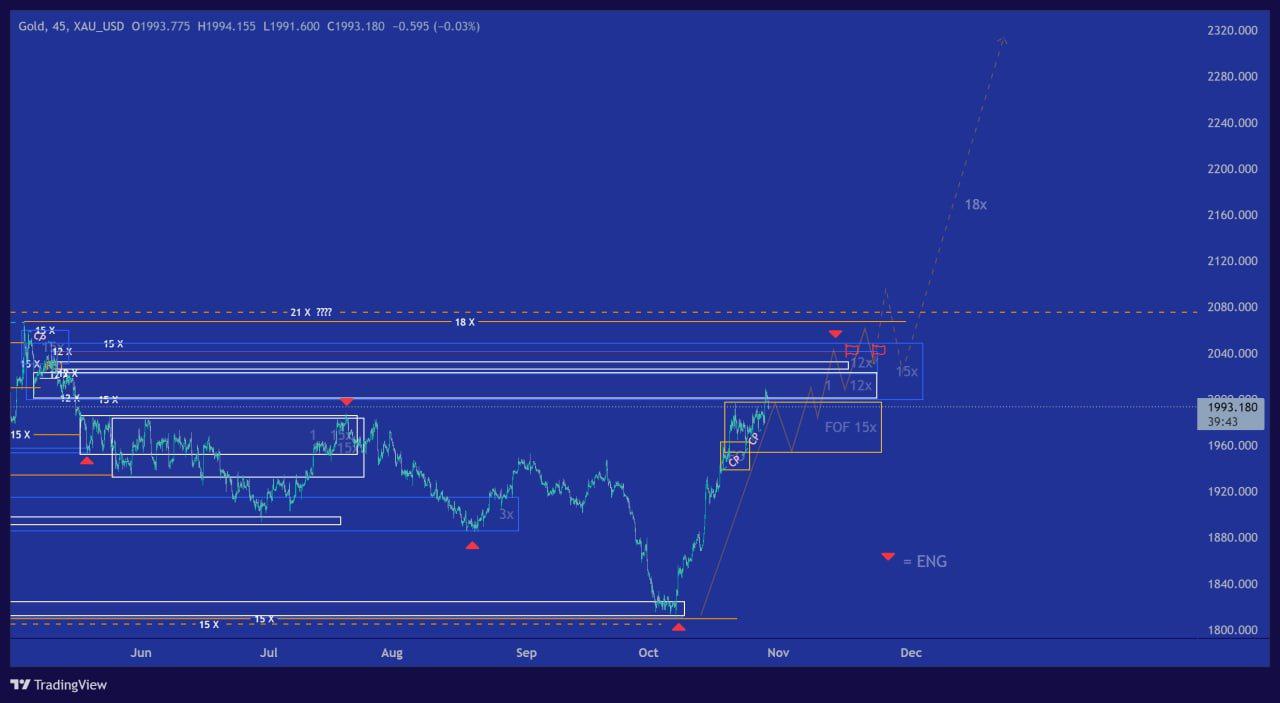The image size is (1280, 703).
Task: Click the "= ENG" legend text
Action: click(x=924, y=562)
